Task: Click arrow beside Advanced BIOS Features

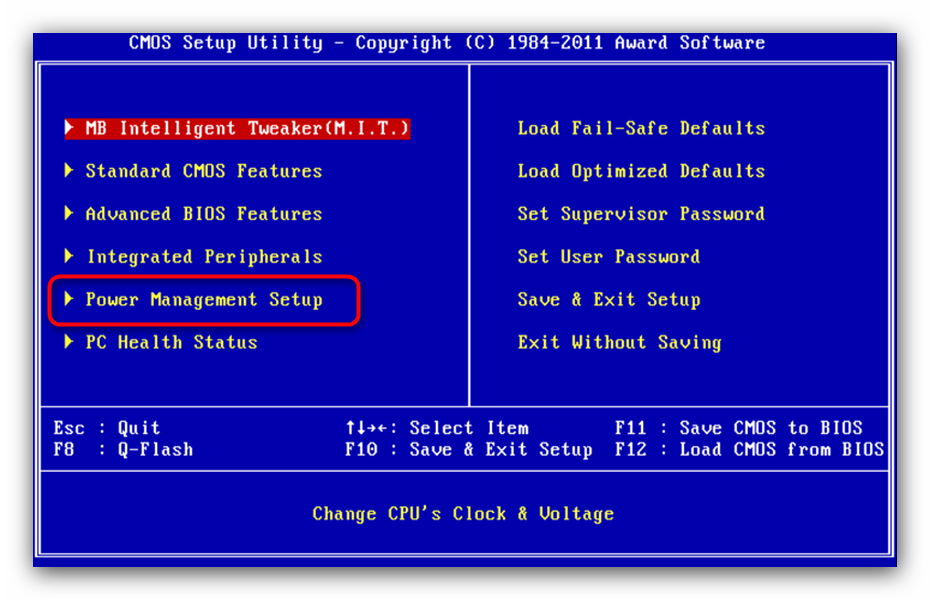Action: (69, 213)
